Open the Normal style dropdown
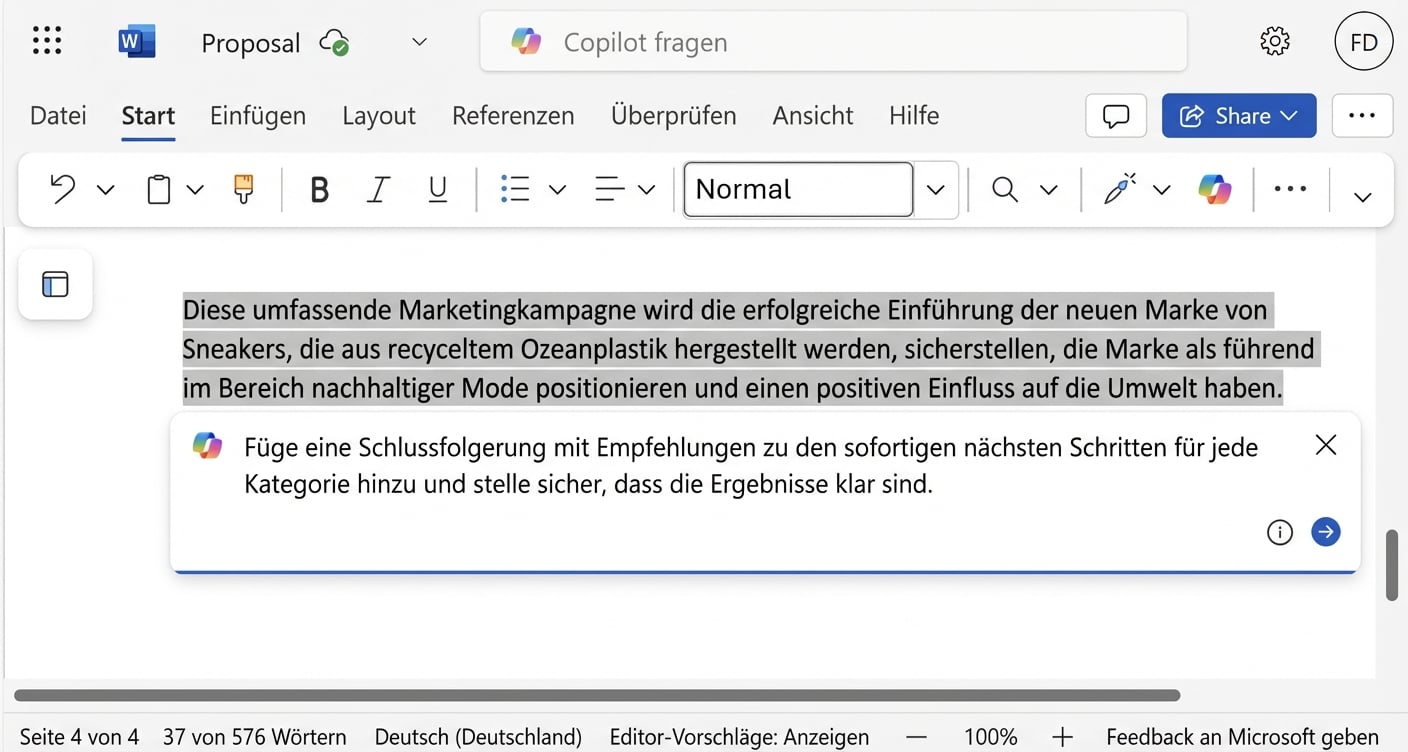This screenshot has width=1408, height=752. (x=934, y=189)
